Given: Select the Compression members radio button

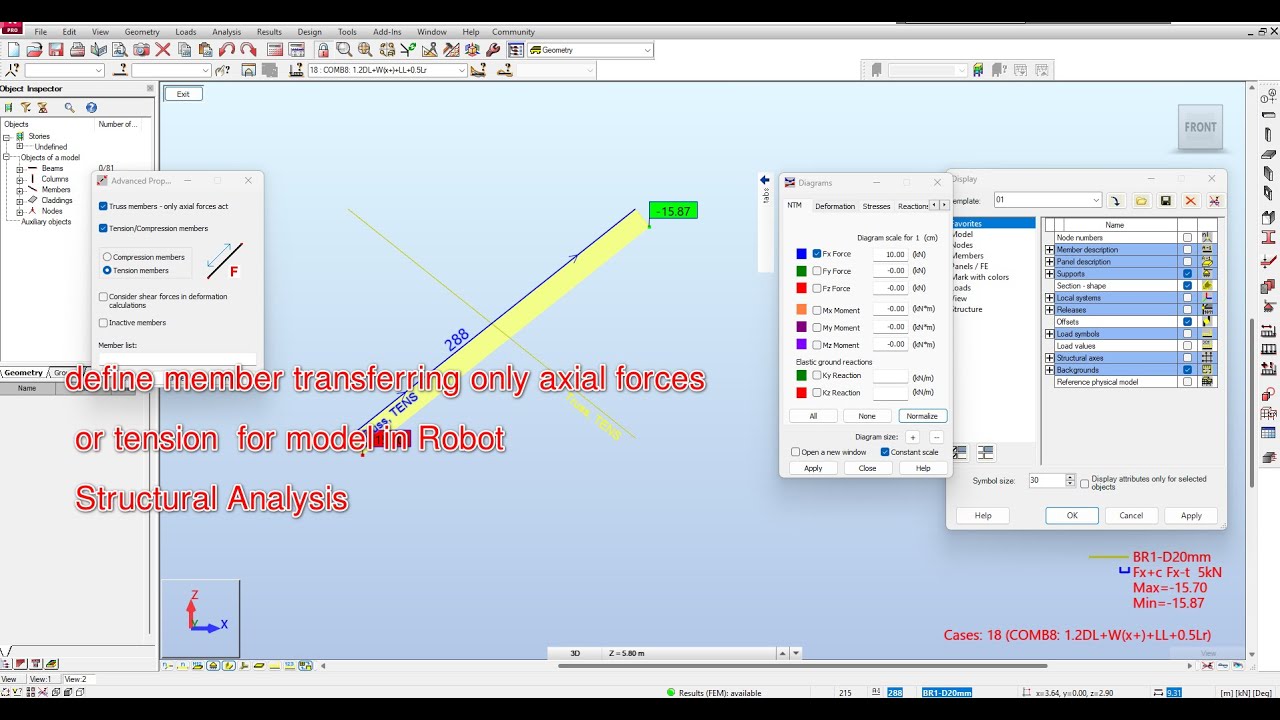Looking at the screenshot, I should click(x=108, y=257).
